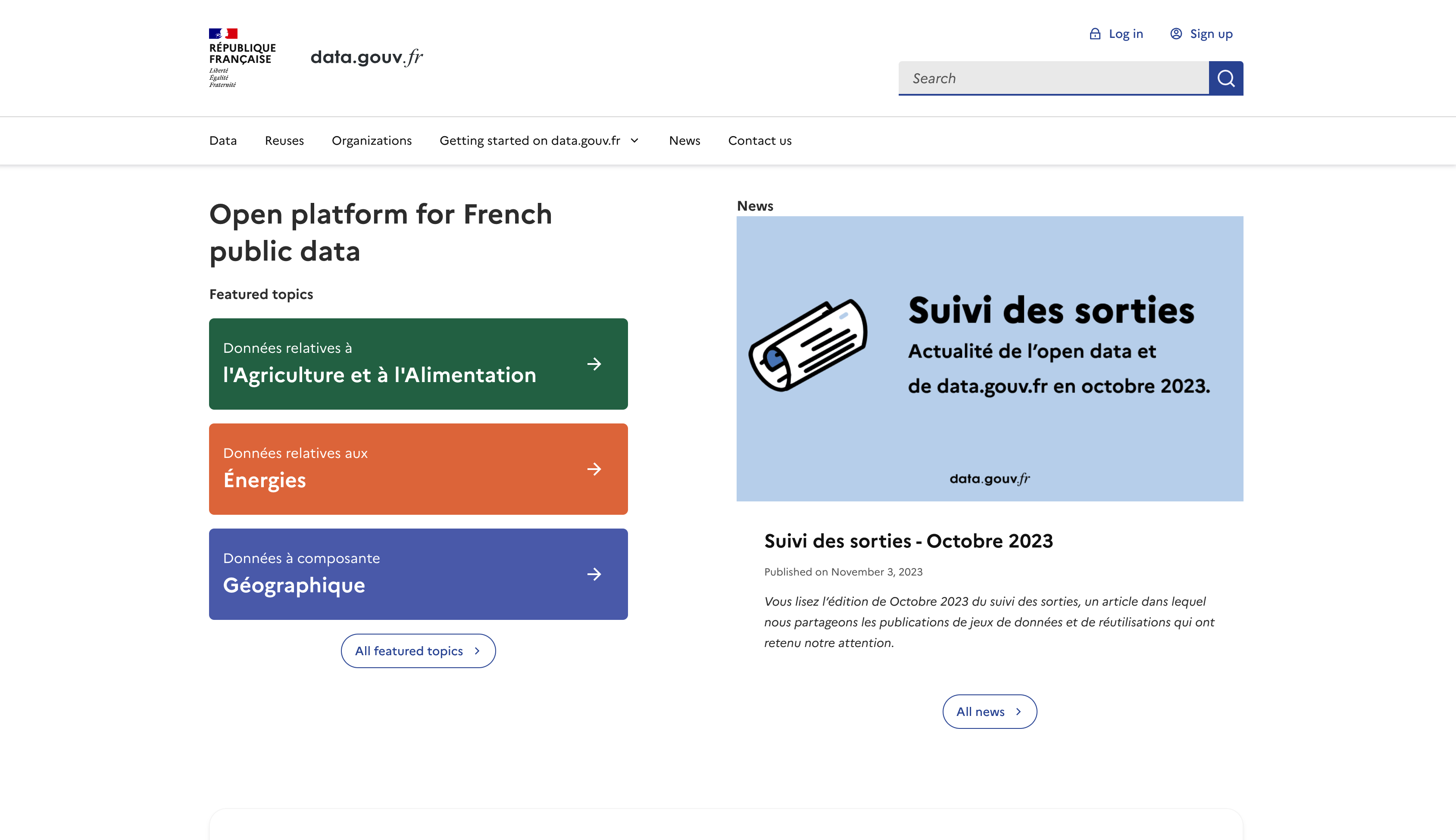
Task: Click the République Française logo
Action: (x=242, y=58)
